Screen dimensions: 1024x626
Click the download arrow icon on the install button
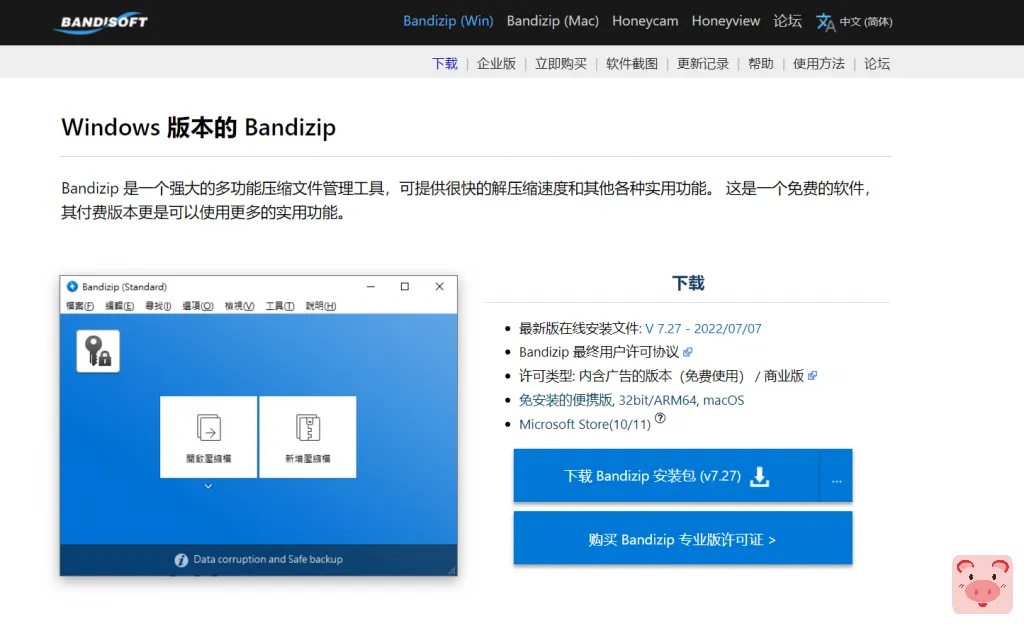click(x=759, y=477)
